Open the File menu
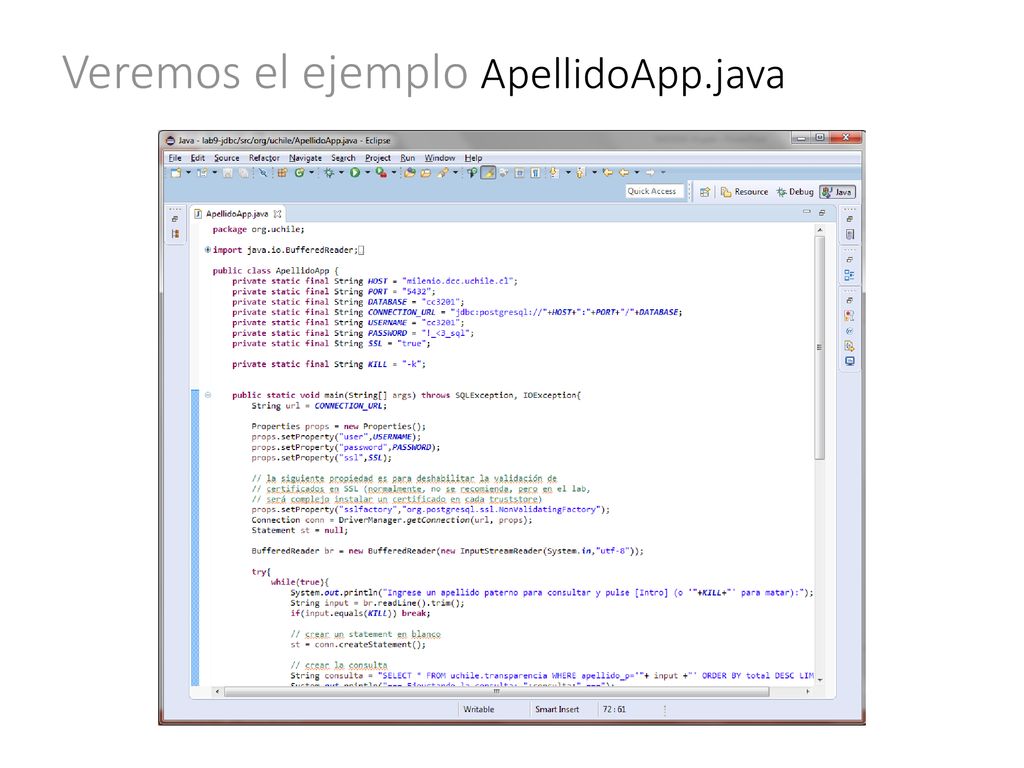 tap(175, 158)
